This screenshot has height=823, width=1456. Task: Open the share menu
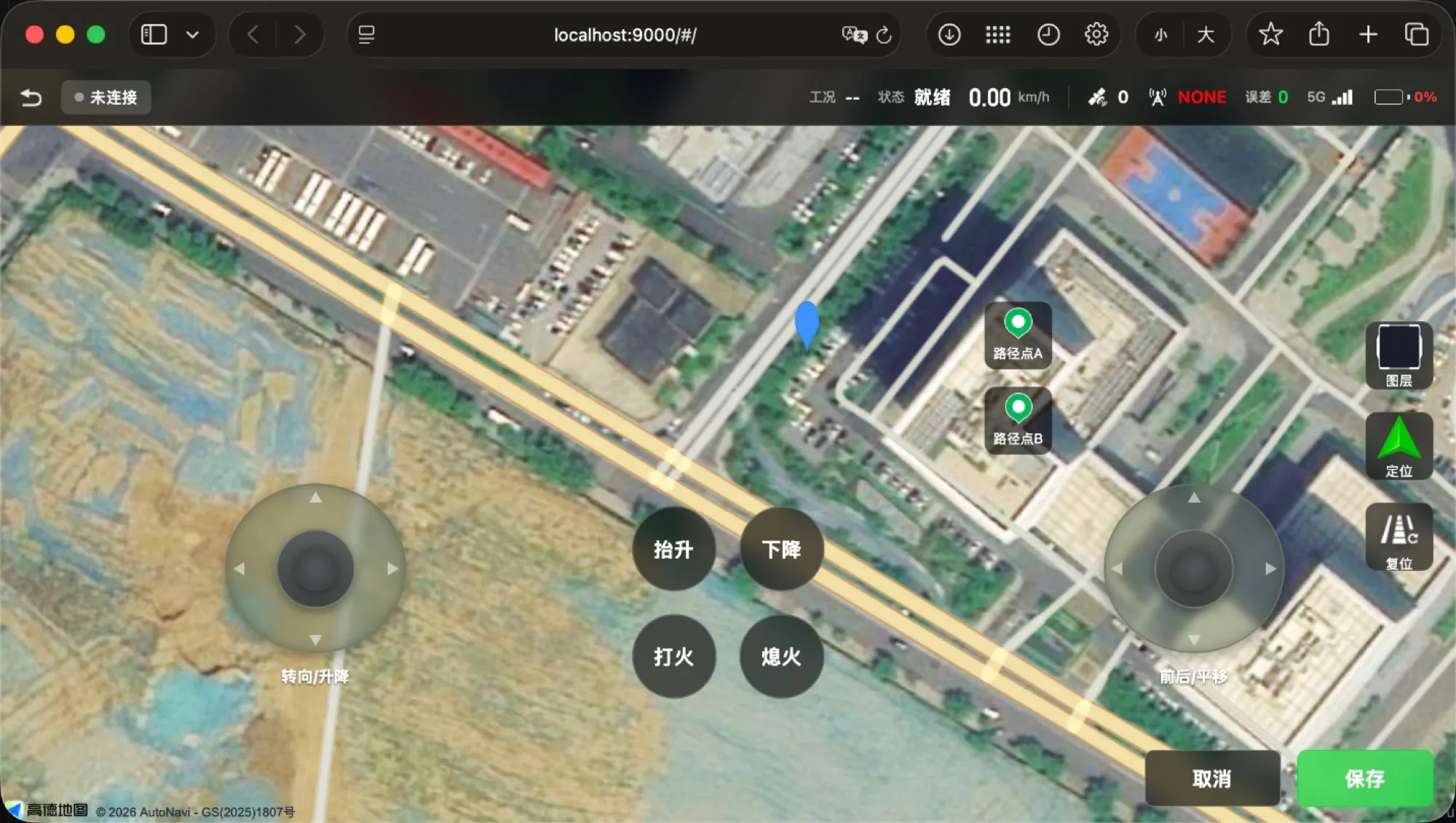click(1319, 34)
